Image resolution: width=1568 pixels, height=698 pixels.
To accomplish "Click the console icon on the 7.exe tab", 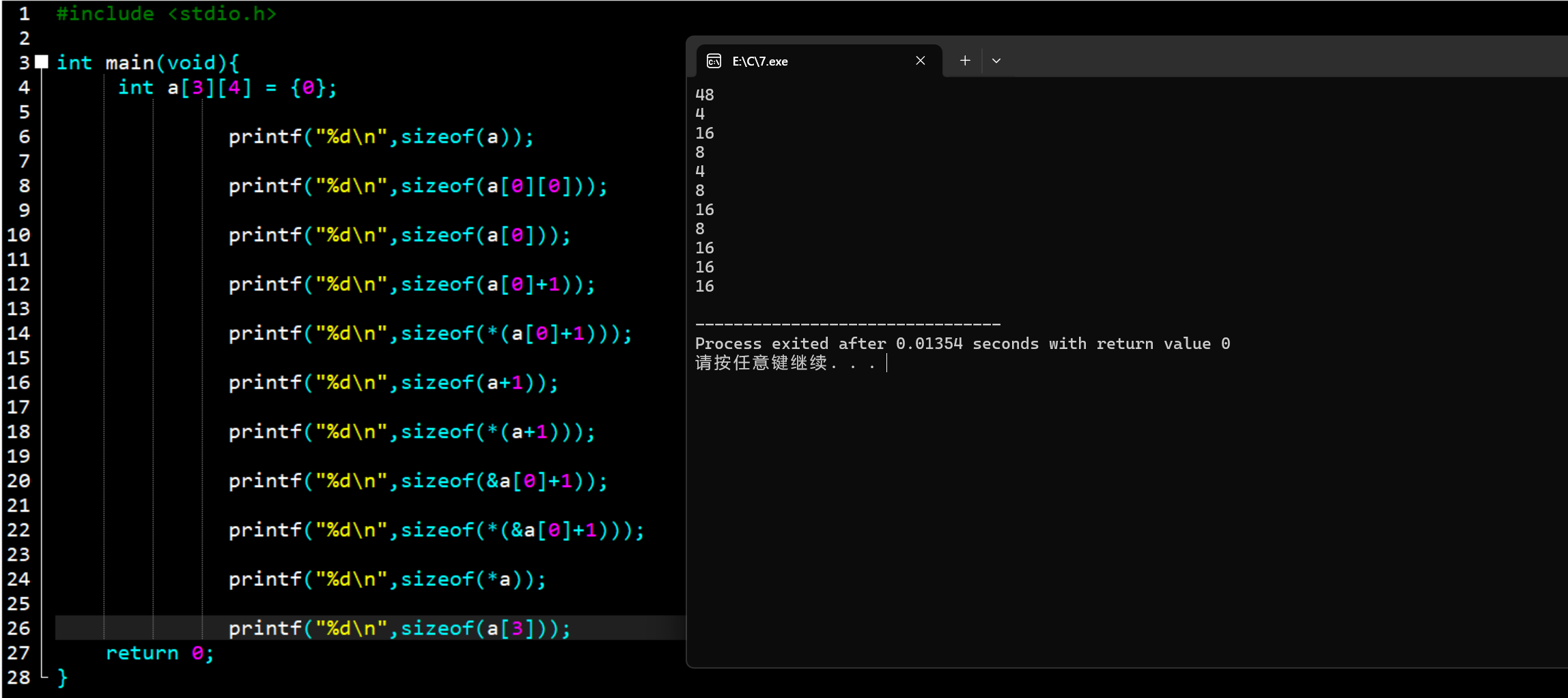I will pyautogui.click(x=714, y=61).
